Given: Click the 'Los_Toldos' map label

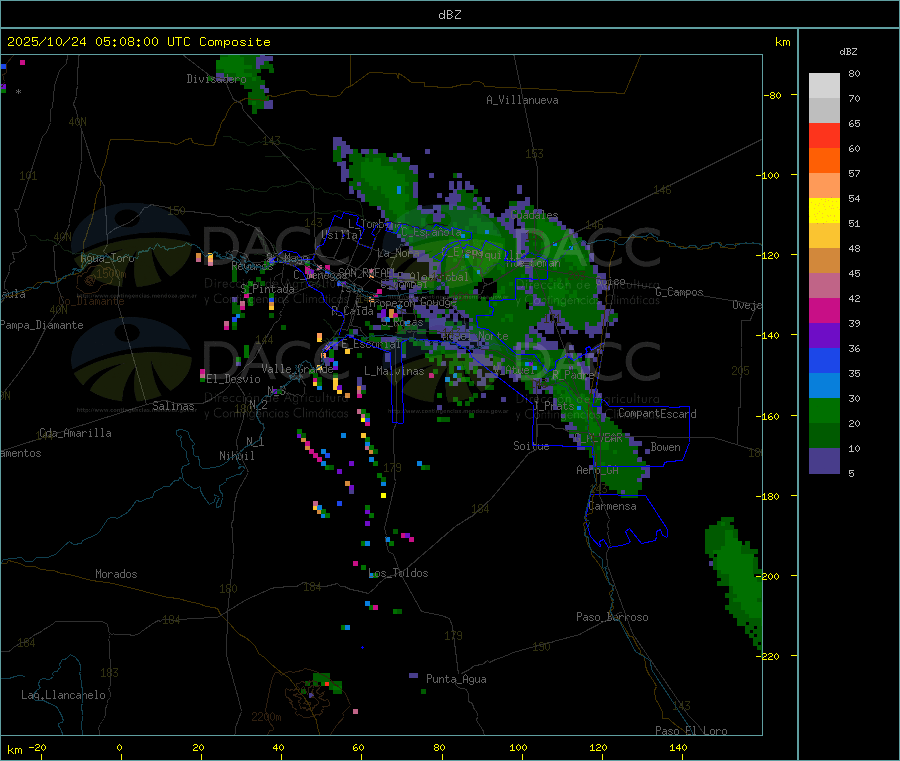Looking at the screenshot, I should point(398,573).
